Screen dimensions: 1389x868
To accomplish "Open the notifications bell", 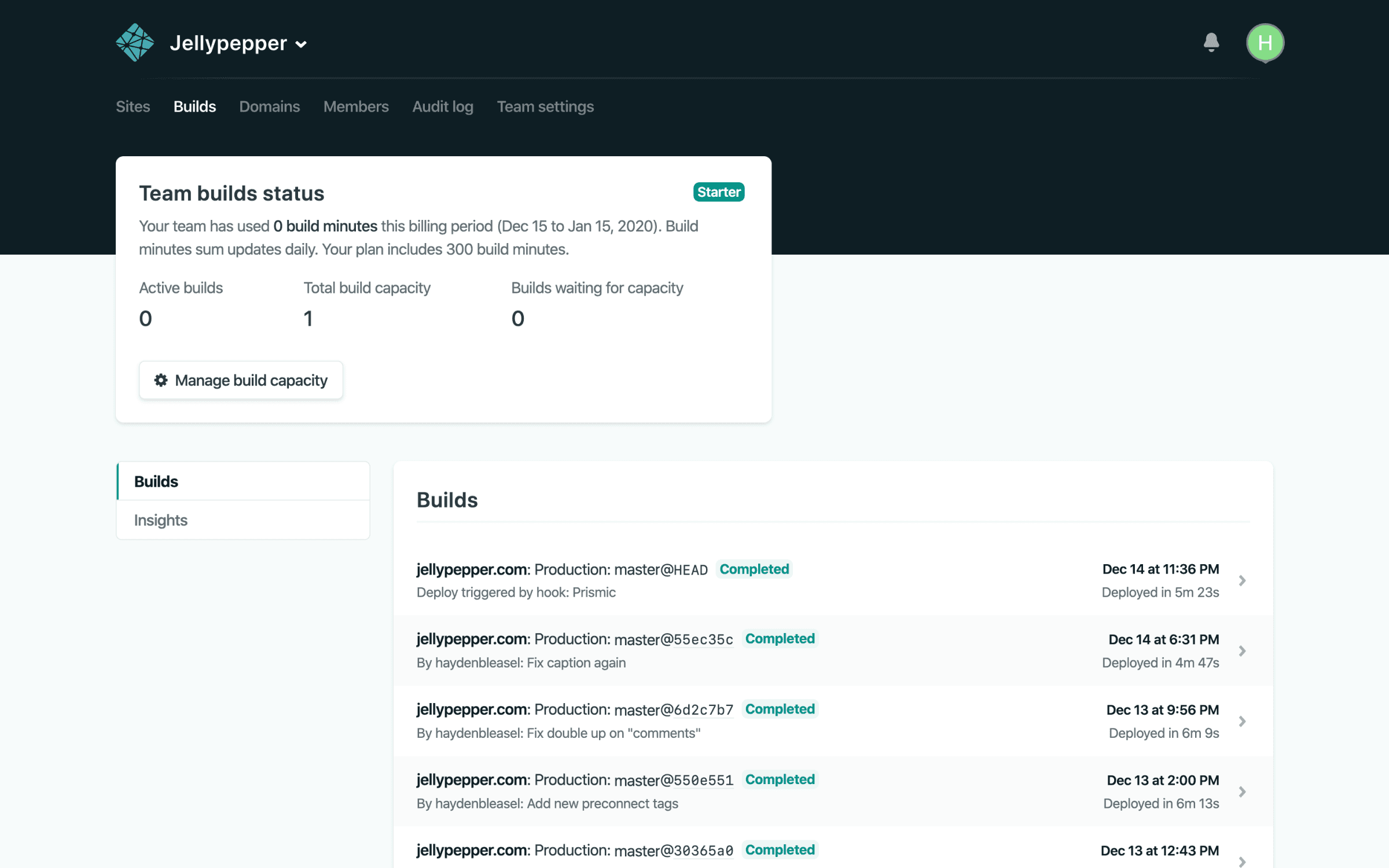I will [1211, 42].
